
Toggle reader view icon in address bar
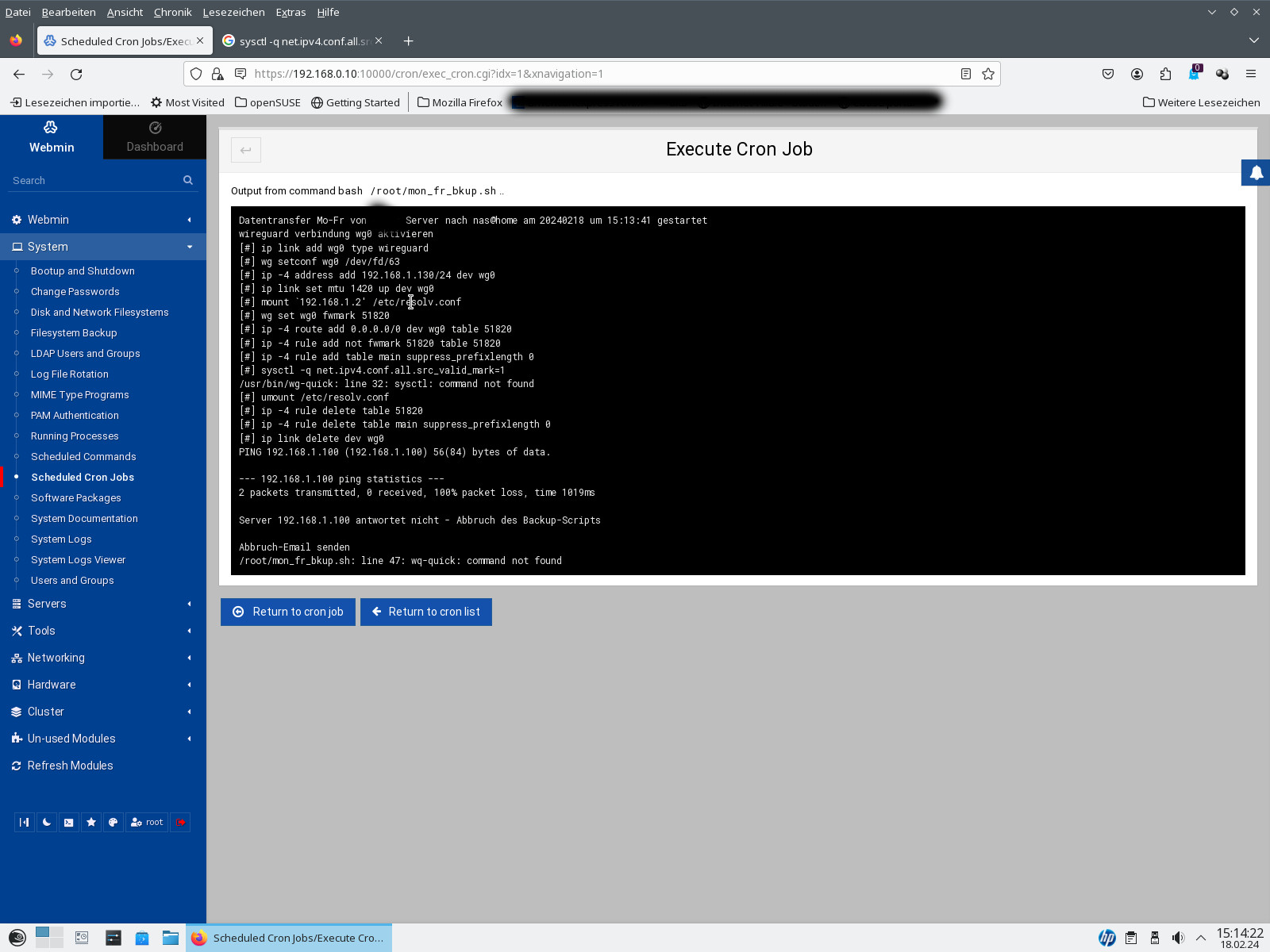(x=966, y=74)
